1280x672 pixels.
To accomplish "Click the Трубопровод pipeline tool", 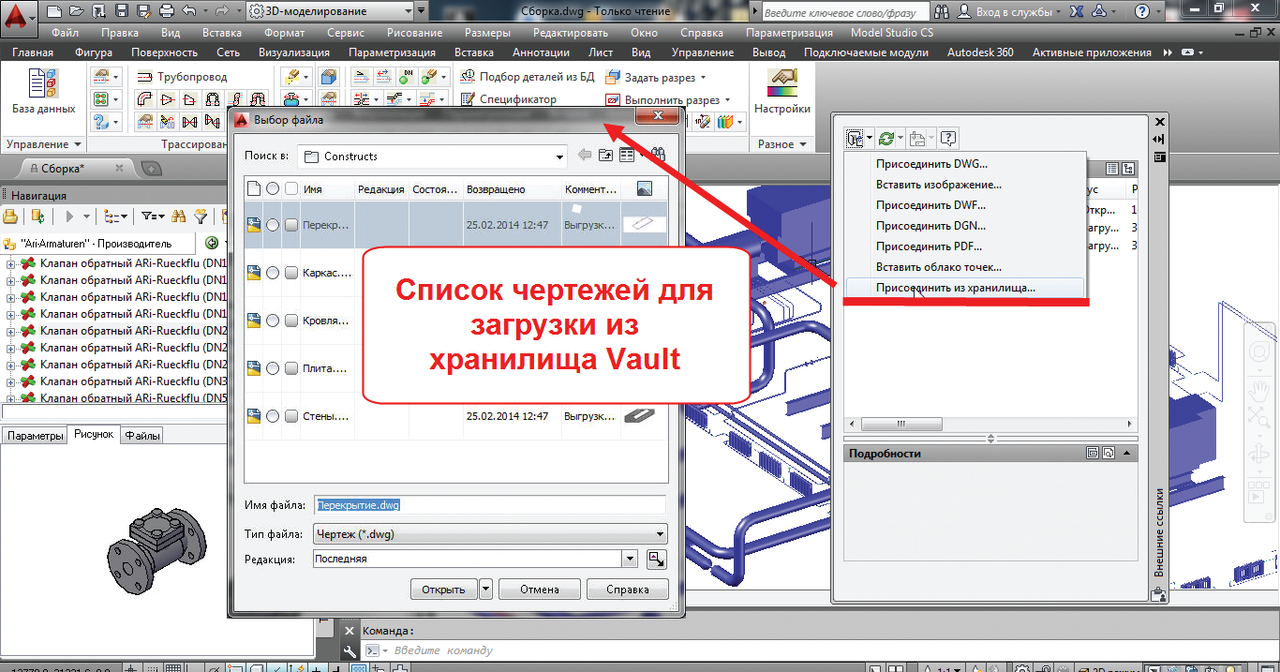I will (x=181, y=77).
